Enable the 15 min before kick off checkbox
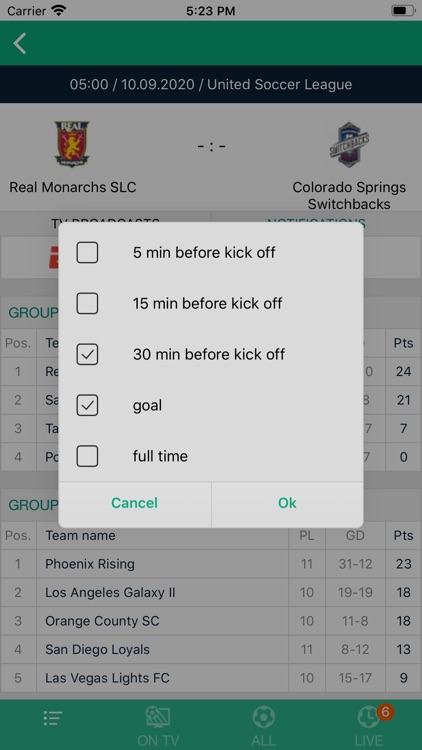422x750 pixels. click(87, 303)
